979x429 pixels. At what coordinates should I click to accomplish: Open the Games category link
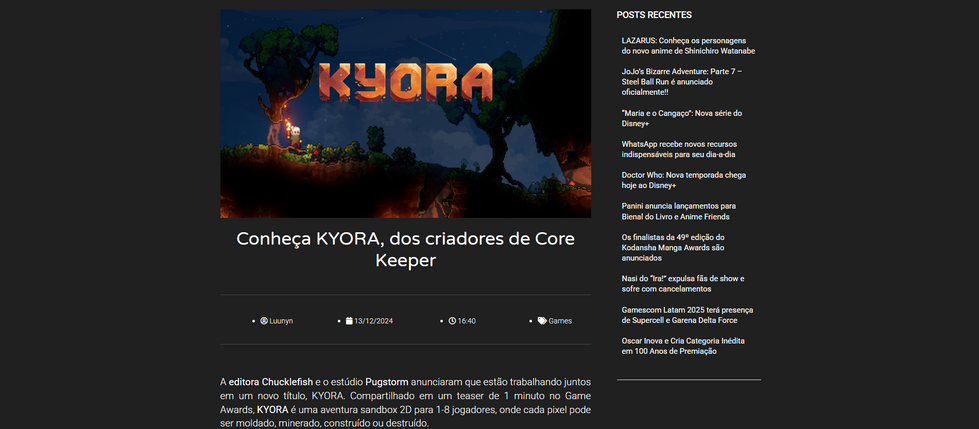[x=560, y=321]
